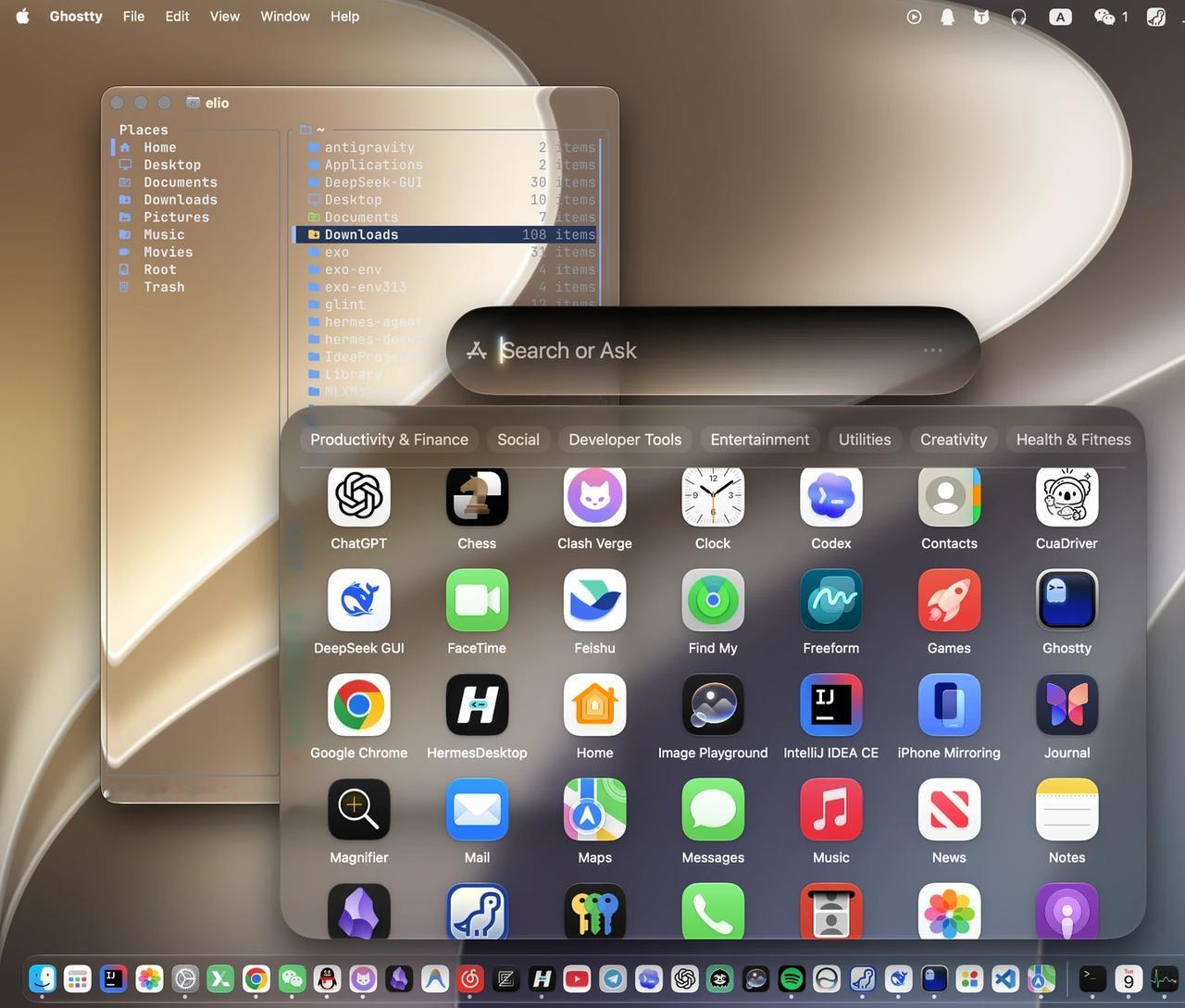Screen dimensions: 1185x1008
Task: Open the search bar more options ellipsis
Action: [x=933, y=350]
